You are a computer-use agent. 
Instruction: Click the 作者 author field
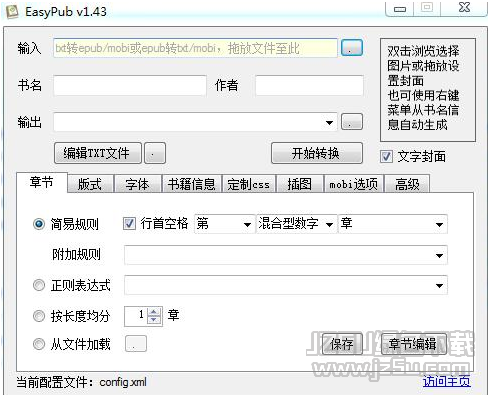pos(309,86)
